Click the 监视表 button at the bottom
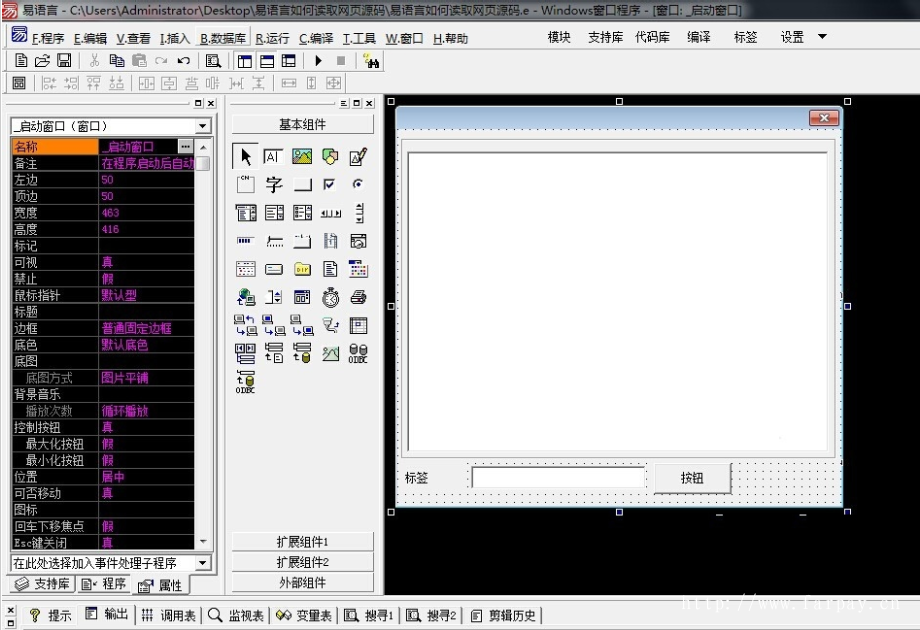This screenshot has height=630, width=920. point(239,614)
